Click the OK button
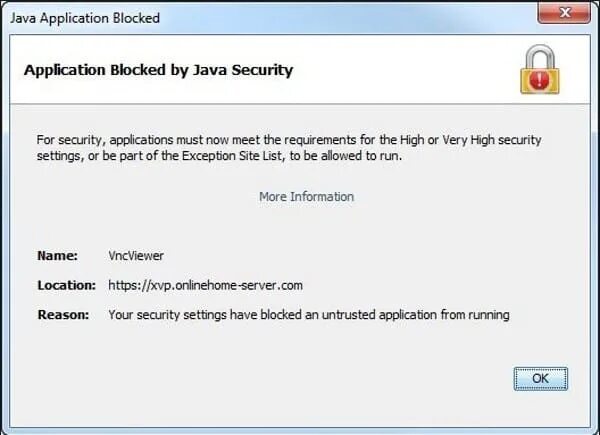Viewport: 600px width, 435px height. [540, 378]
